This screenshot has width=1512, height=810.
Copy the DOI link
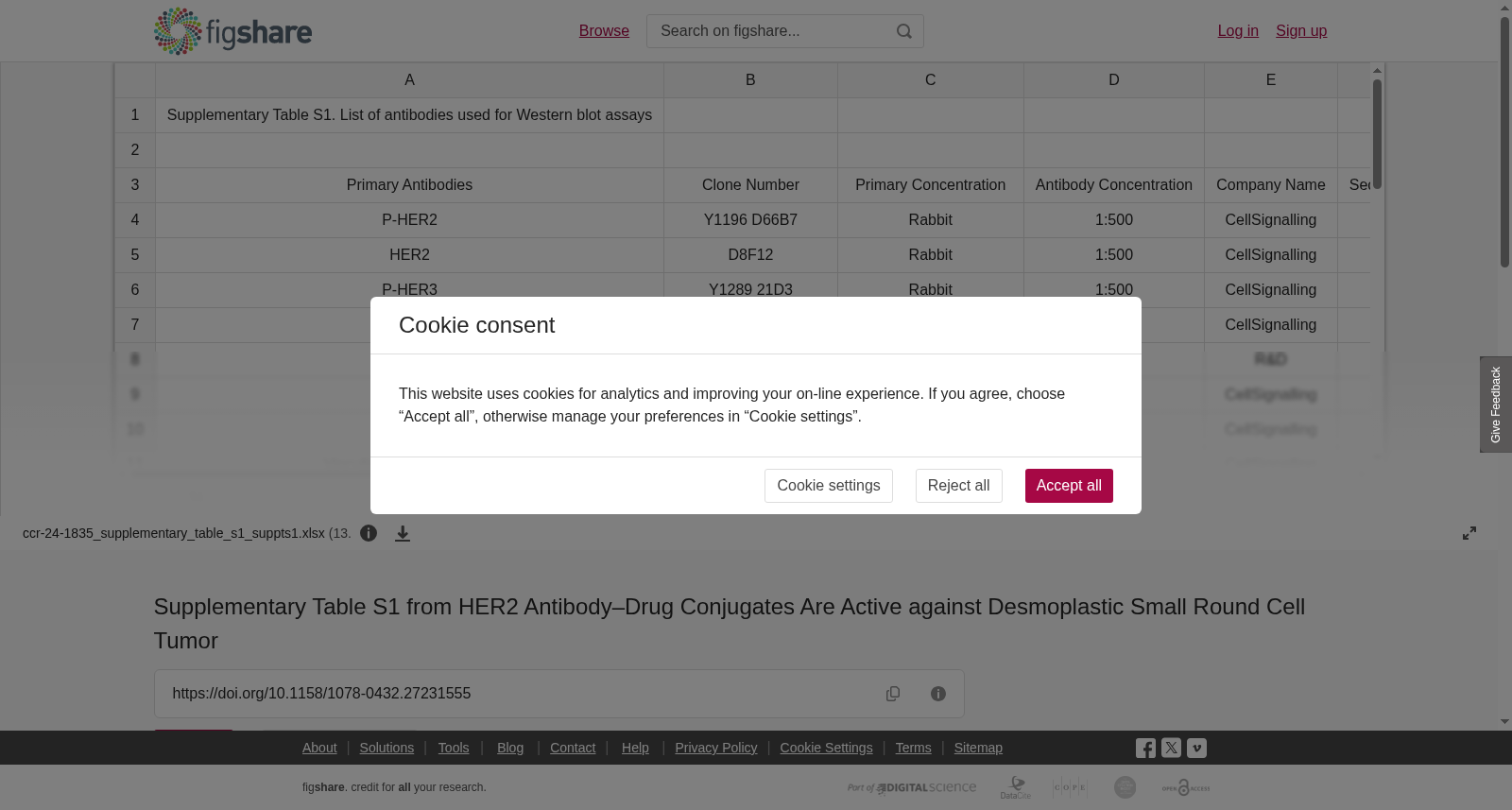pos(893,694)
